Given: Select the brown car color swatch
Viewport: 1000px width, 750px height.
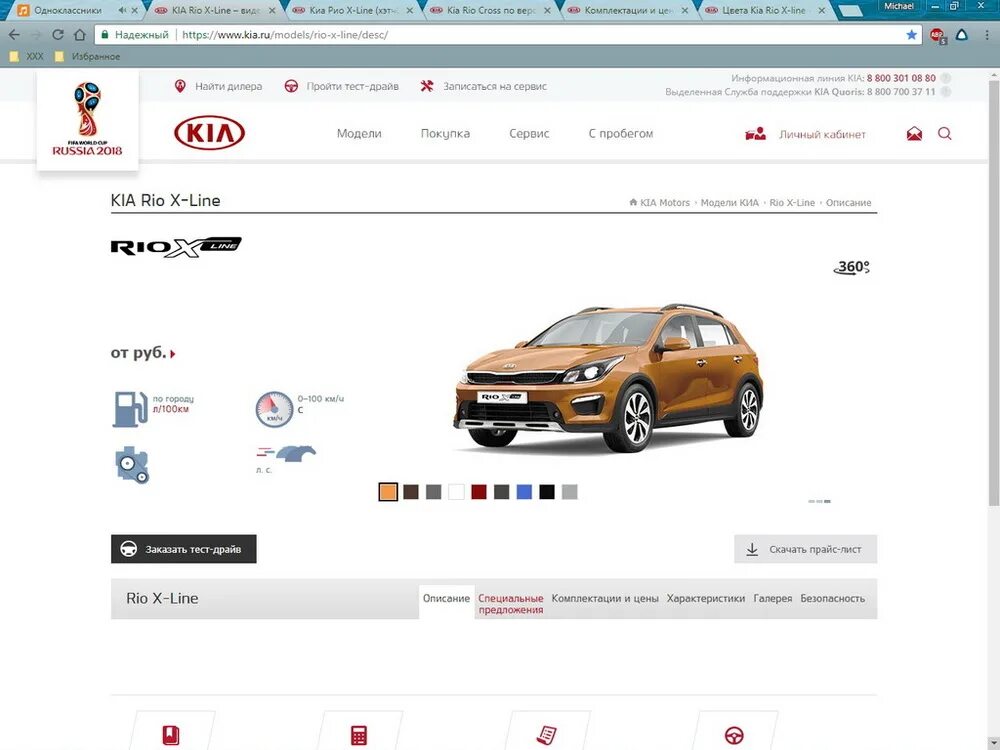Looking at the screenshot, I should pyautogui.click(x=411, y=492).
